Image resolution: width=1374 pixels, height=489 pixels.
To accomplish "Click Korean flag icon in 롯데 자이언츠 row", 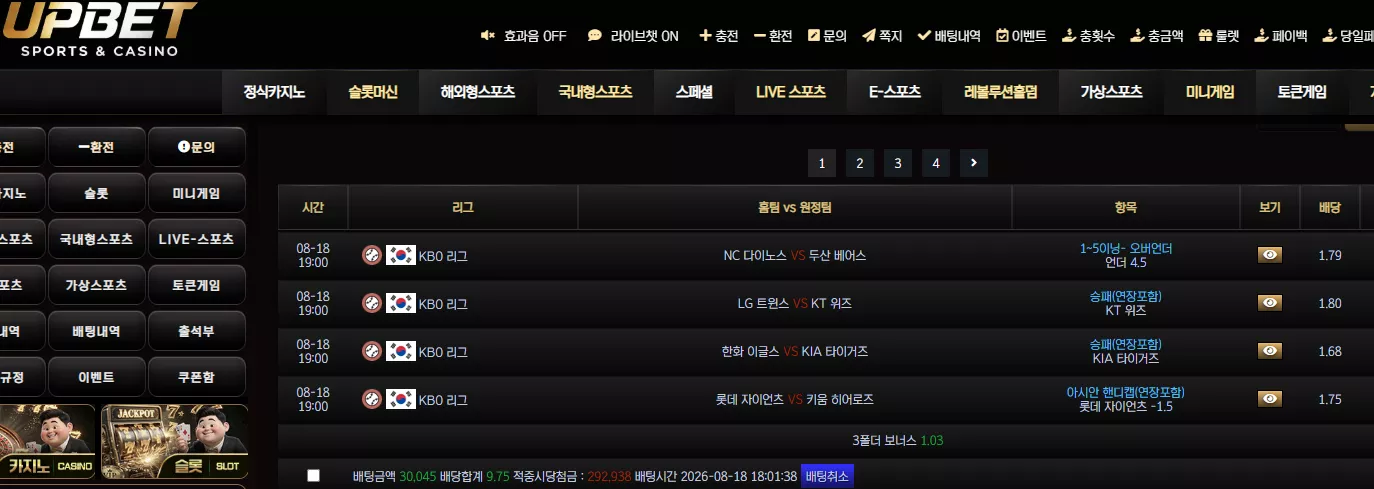I will (401, 399).
